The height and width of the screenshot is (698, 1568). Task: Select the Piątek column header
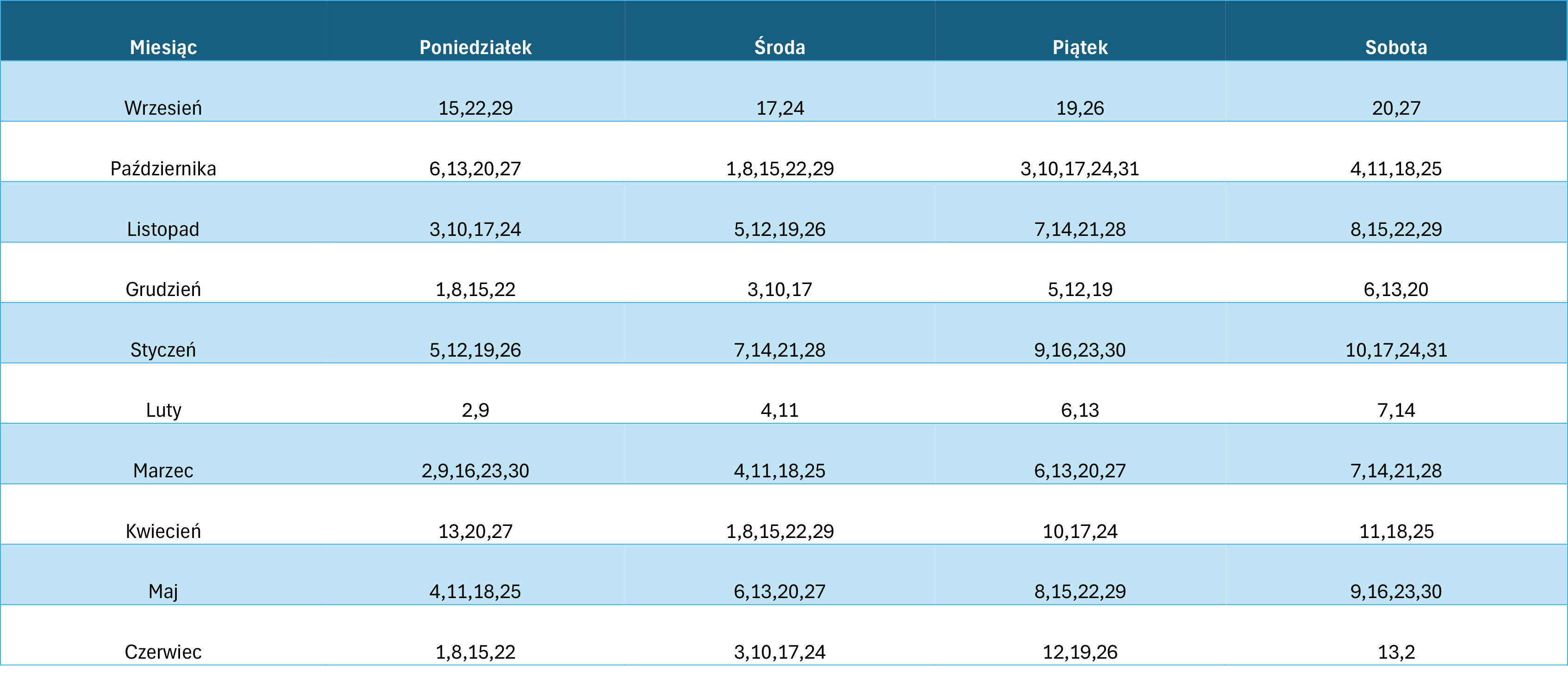pyautogui.click(x=1080, y=47)
